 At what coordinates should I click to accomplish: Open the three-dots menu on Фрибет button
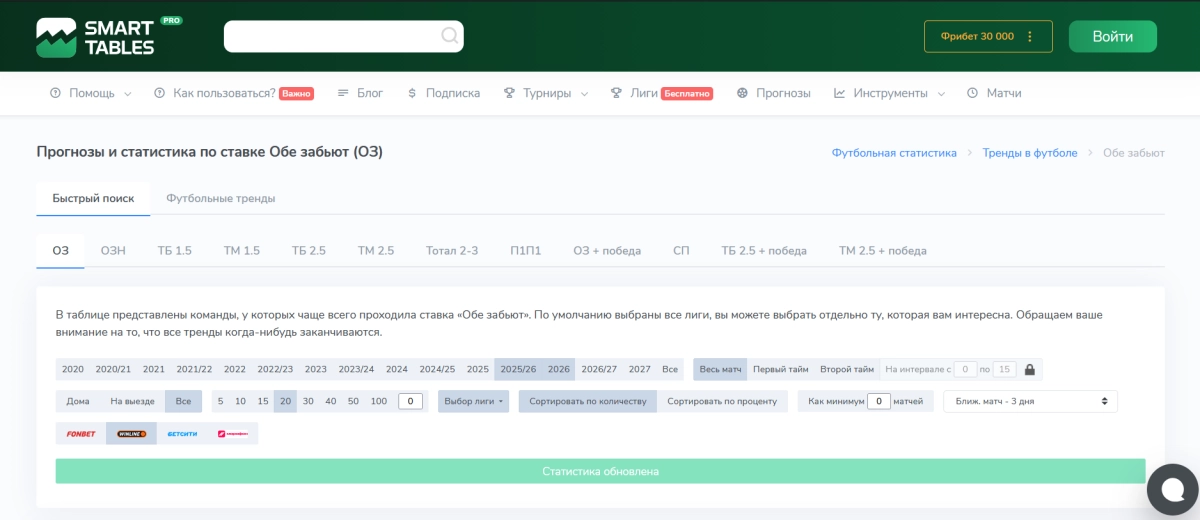1031,36
